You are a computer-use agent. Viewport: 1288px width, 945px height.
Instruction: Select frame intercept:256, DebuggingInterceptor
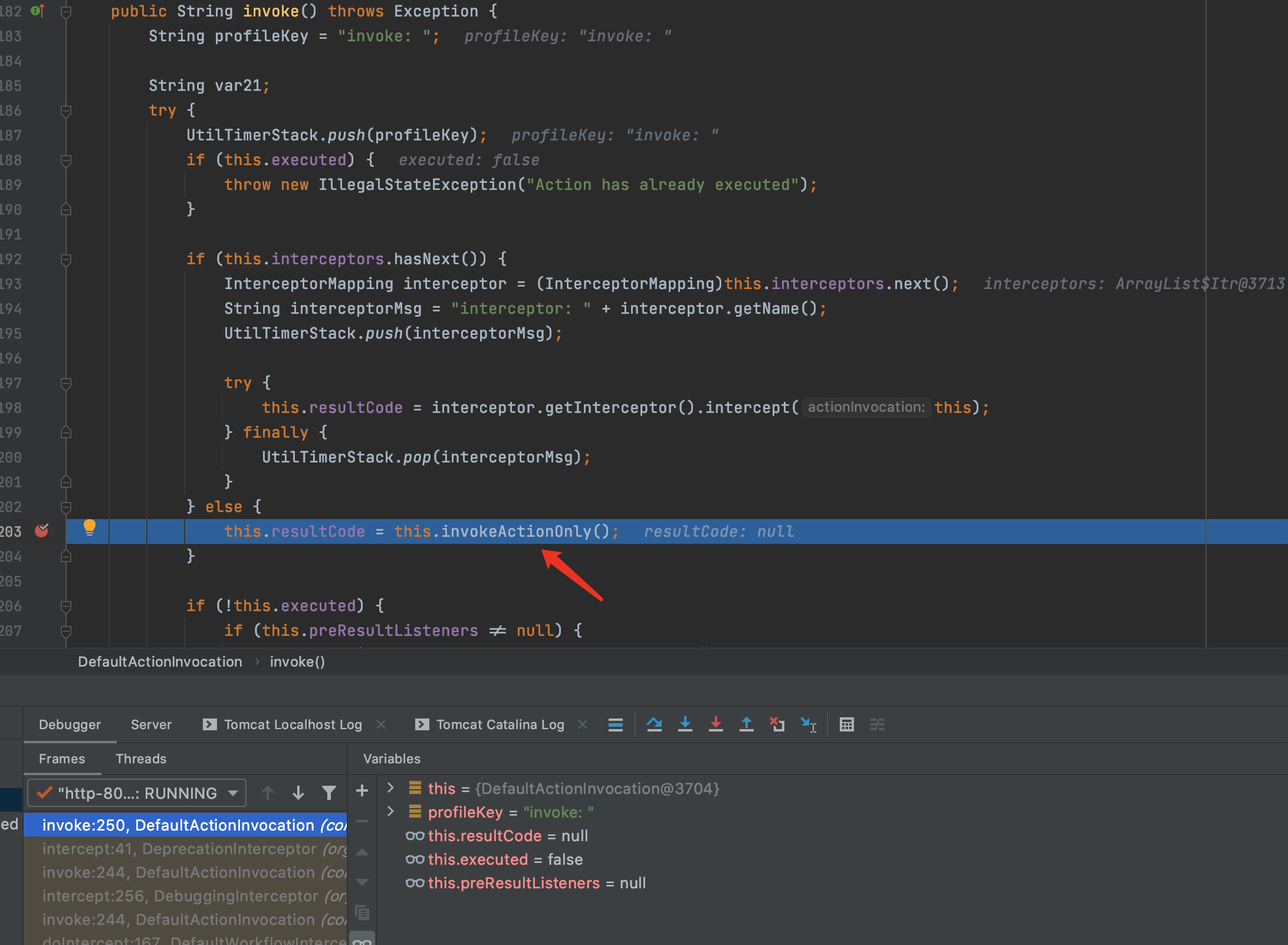click(x=185, y=896)
